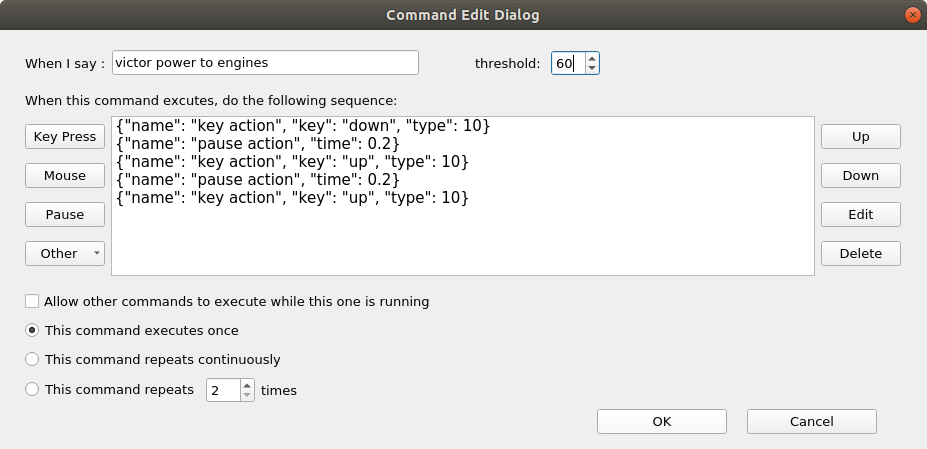Click Edit to modify selected action
The height and width of the screenshot is (449, 927).
[860, 215]
